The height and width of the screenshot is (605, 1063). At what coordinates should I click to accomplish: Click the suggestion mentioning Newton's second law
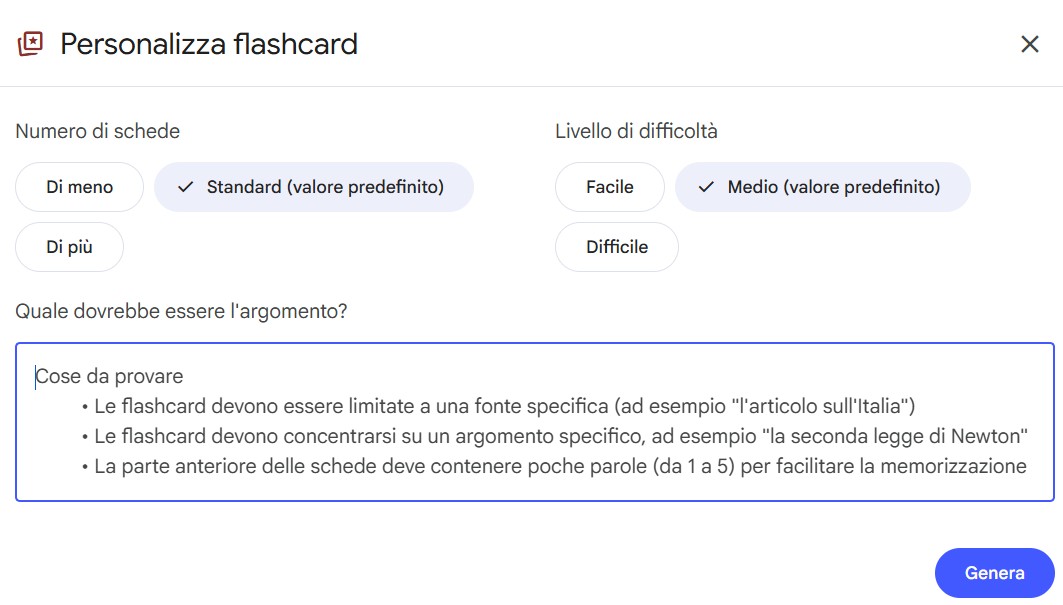click(561, 437)
